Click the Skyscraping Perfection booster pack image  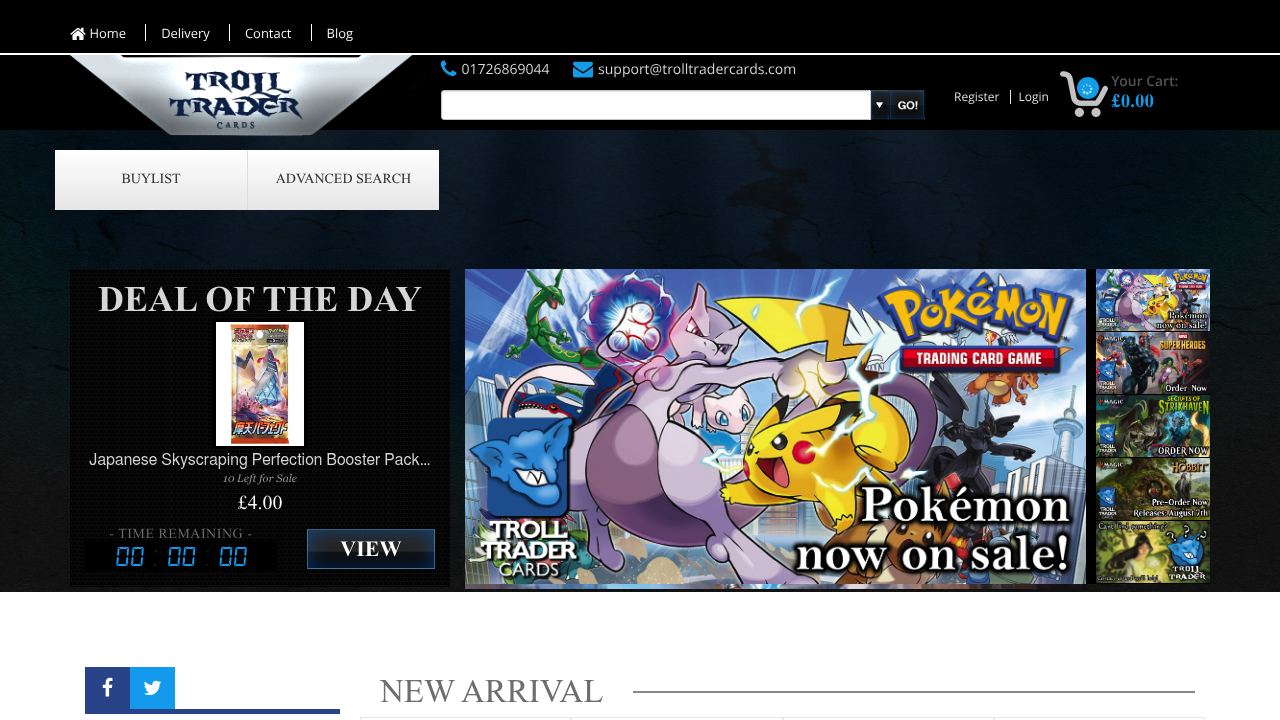pos(260,384)
